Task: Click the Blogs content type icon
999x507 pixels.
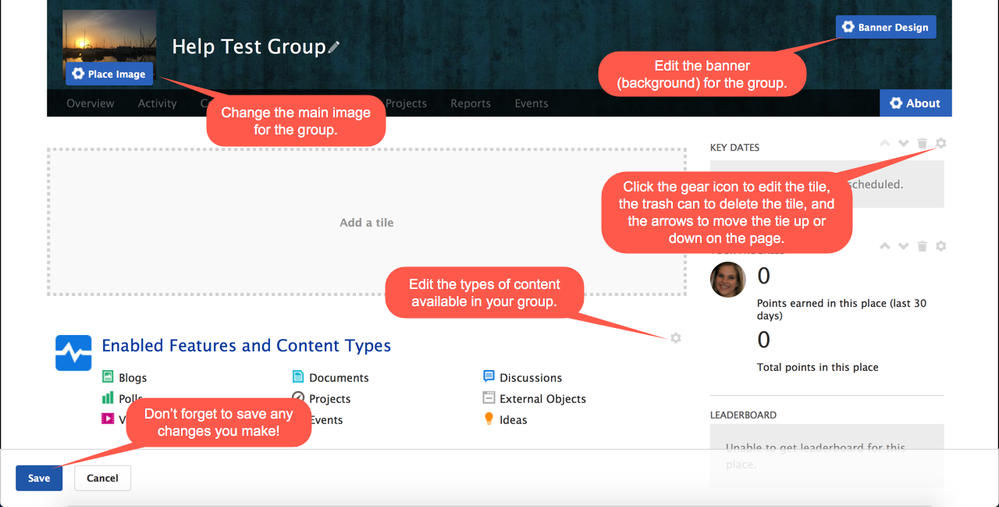Action: [108, 377]
